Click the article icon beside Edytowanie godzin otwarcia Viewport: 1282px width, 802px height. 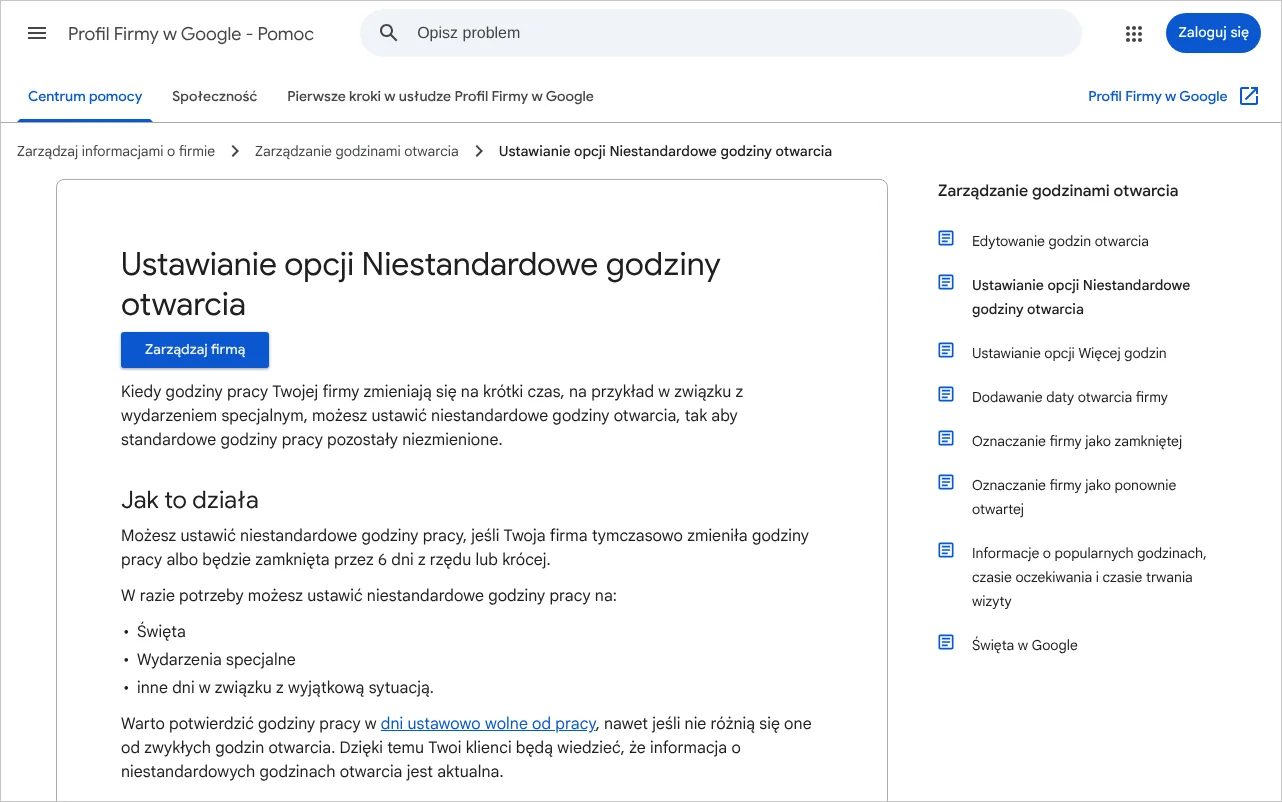tap(946, 238)
